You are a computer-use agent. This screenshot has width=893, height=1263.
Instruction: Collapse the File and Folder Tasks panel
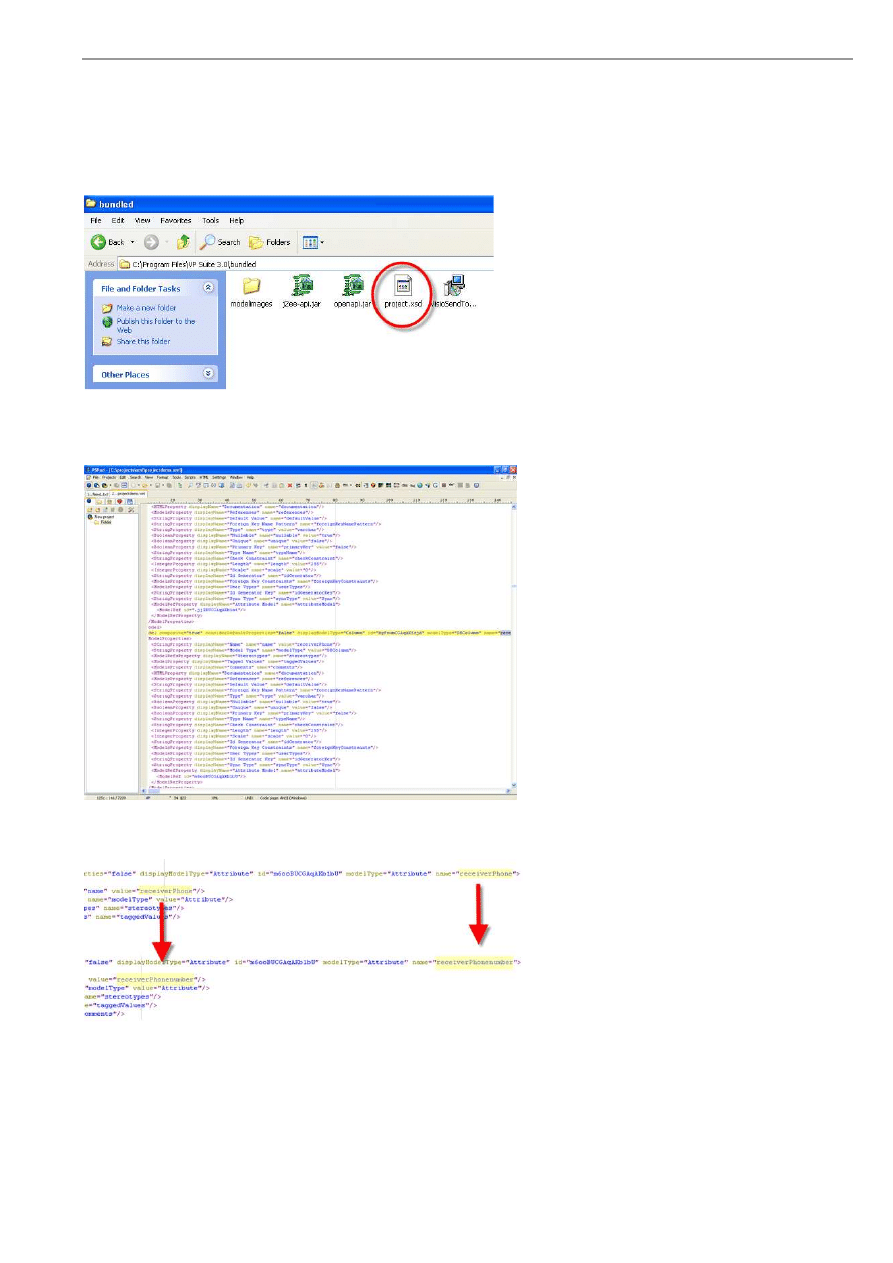coord(208,288)
